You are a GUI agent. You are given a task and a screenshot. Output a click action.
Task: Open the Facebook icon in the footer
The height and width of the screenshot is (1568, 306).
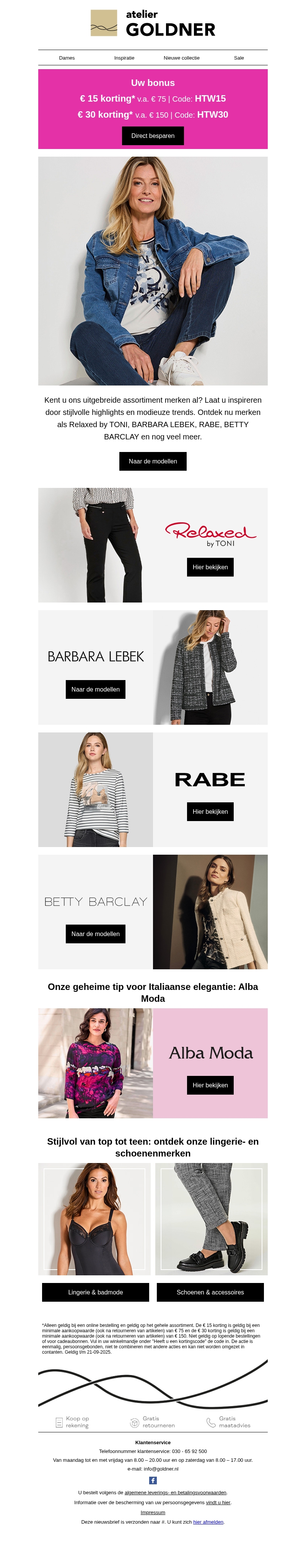click(153, 1480)
